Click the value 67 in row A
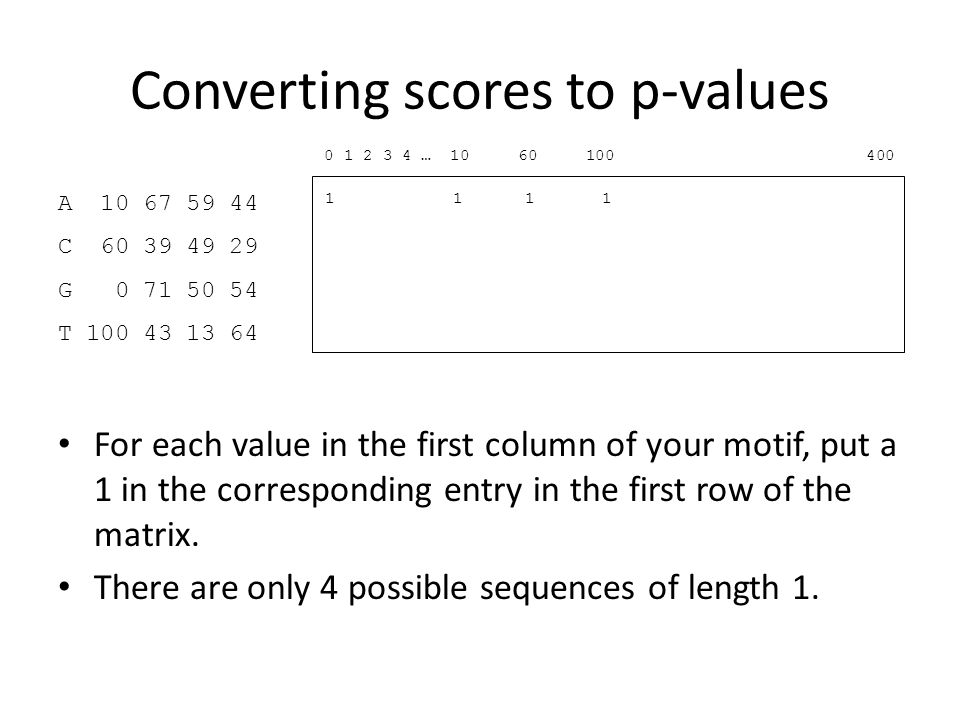 [158, 203]
